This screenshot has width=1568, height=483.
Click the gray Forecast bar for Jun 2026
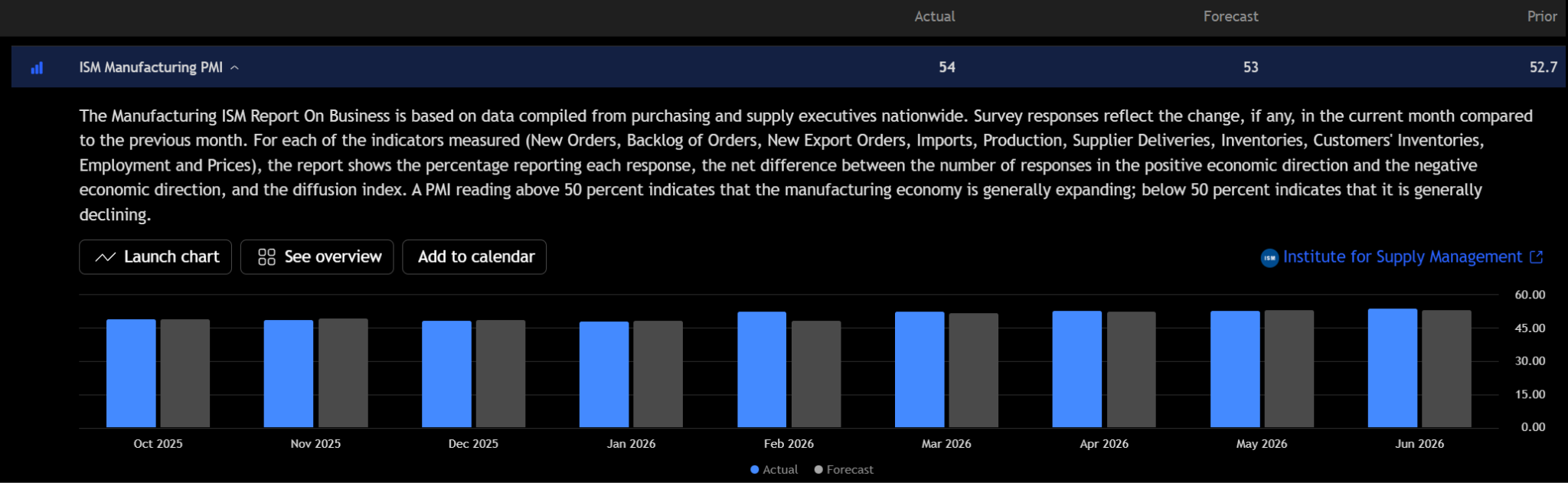1447,369
